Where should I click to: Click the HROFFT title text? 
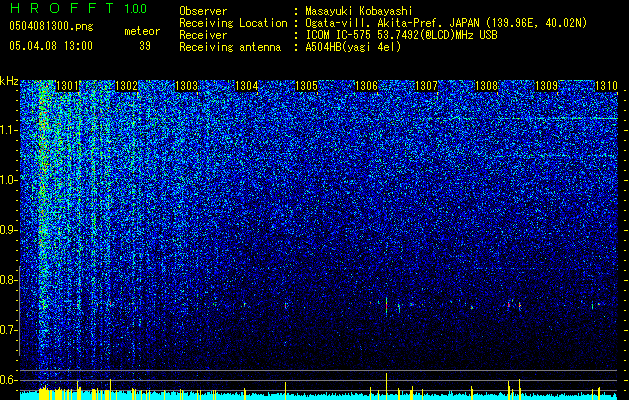62,8
